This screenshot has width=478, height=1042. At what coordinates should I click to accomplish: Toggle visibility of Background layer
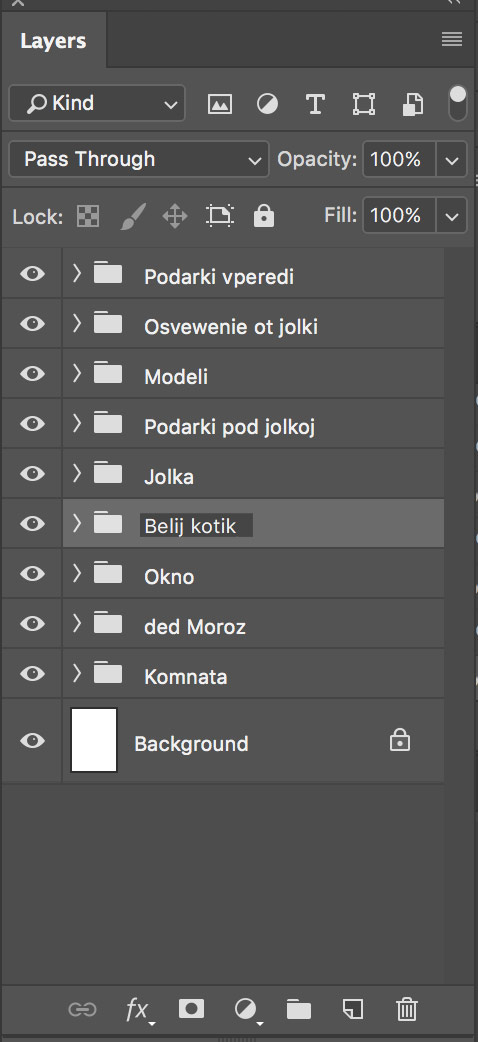coord(32,740)
